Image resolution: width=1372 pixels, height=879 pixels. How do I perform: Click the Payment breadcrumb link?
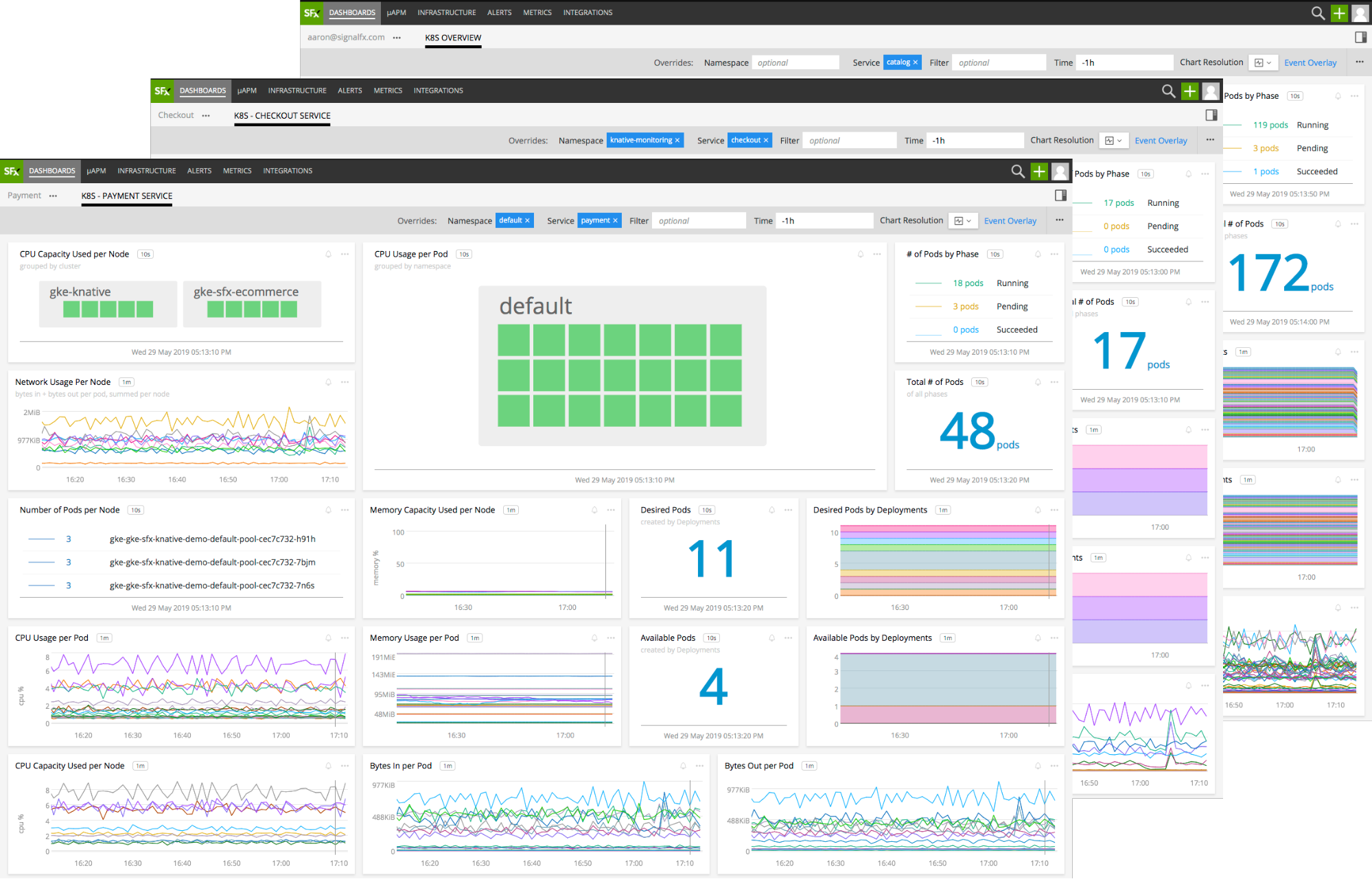[x=25, y=196]
